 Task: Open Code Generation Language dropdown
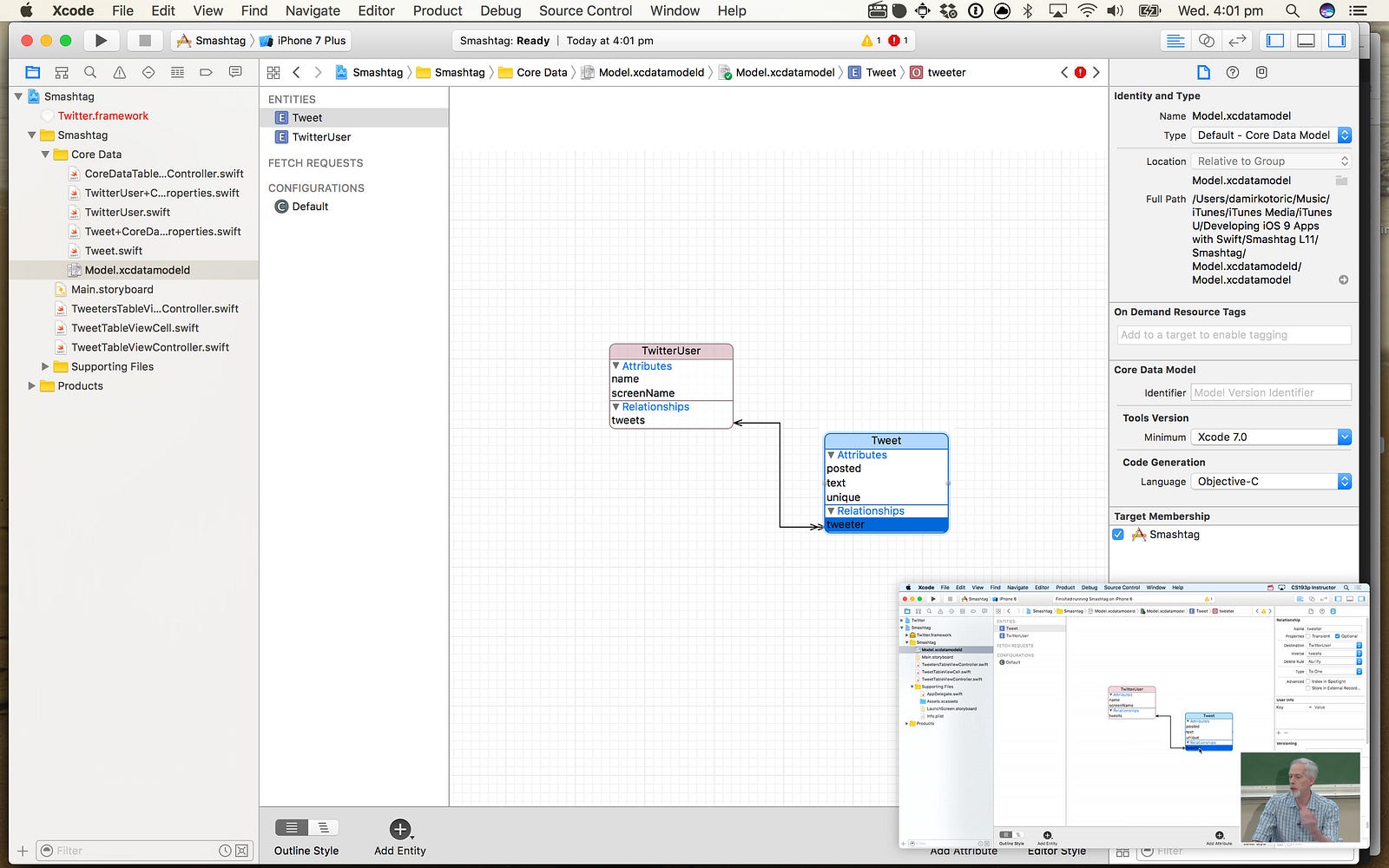pos(1271,482)
